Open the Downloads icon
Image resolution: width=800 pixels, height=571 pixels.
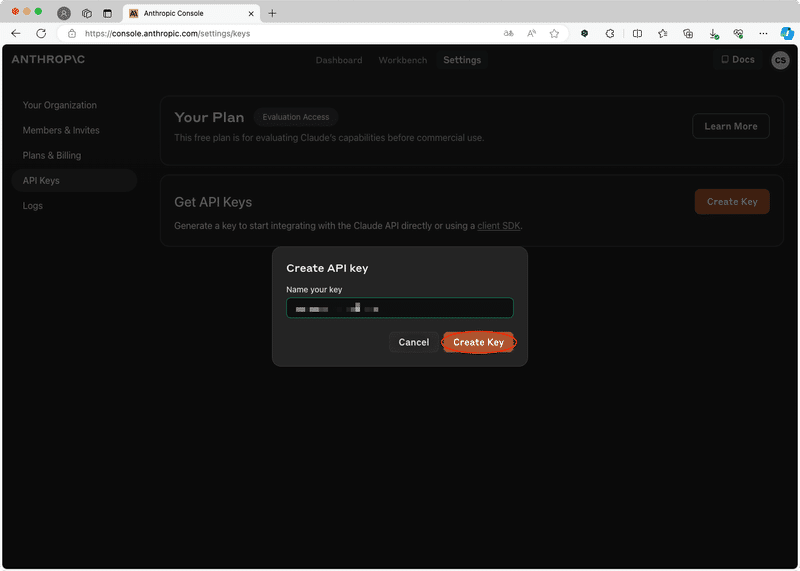point(714,34)
